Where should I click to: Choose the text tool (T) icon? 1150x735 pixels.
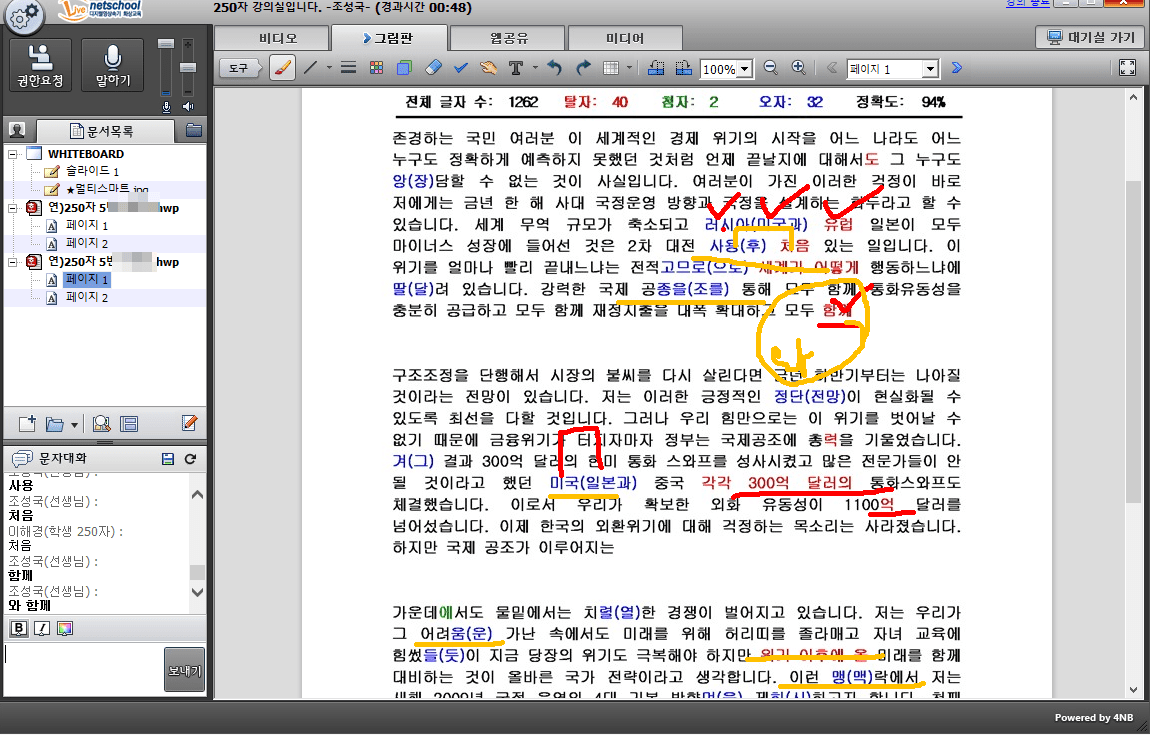(x=516, y=69)
